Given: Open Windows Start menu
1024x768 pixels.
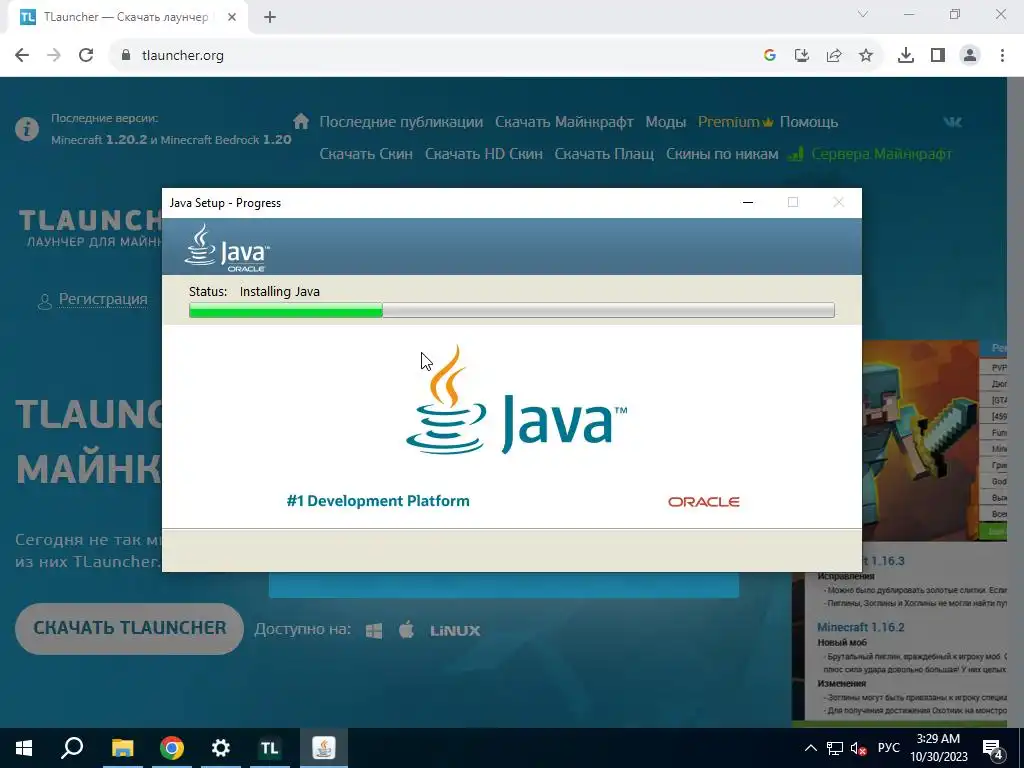Looking at the screenshot, I should (x=24, y=748).
